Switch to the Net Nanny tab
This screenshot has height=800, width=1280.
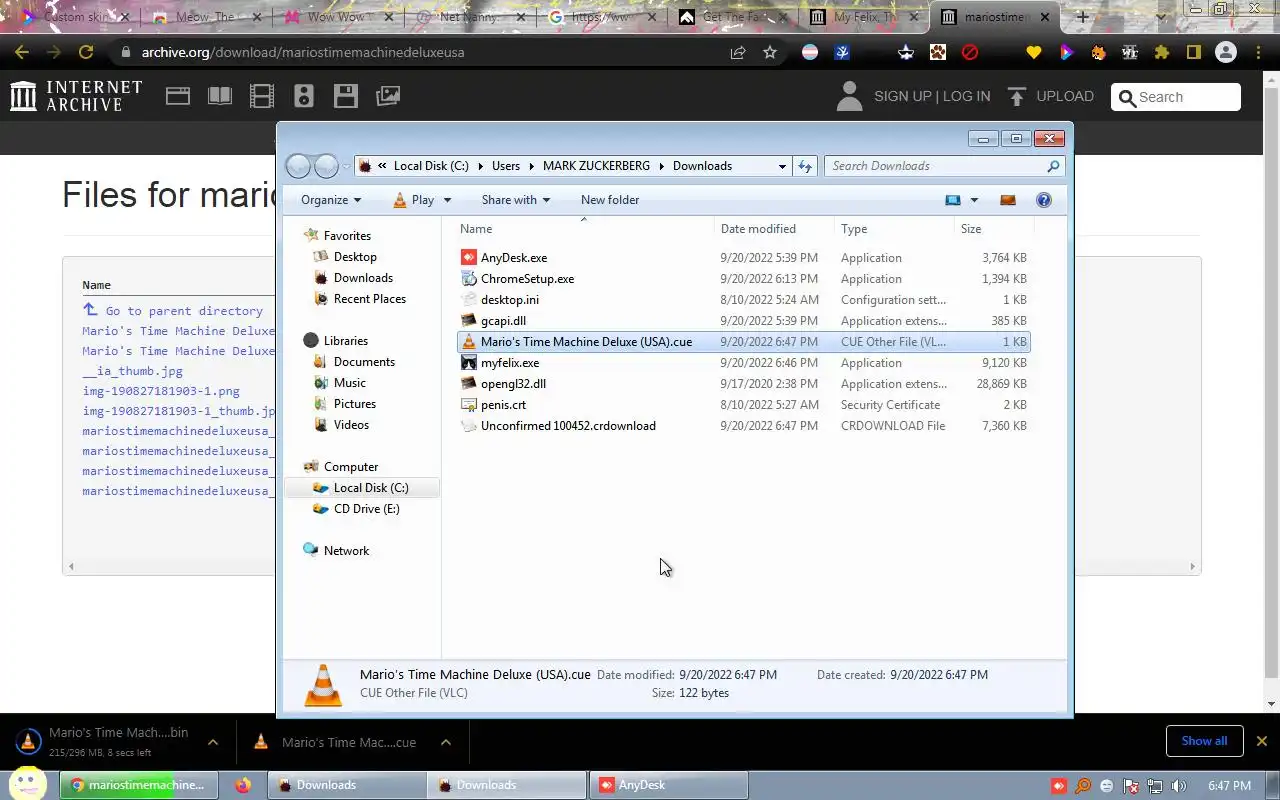tap(470, 17)
